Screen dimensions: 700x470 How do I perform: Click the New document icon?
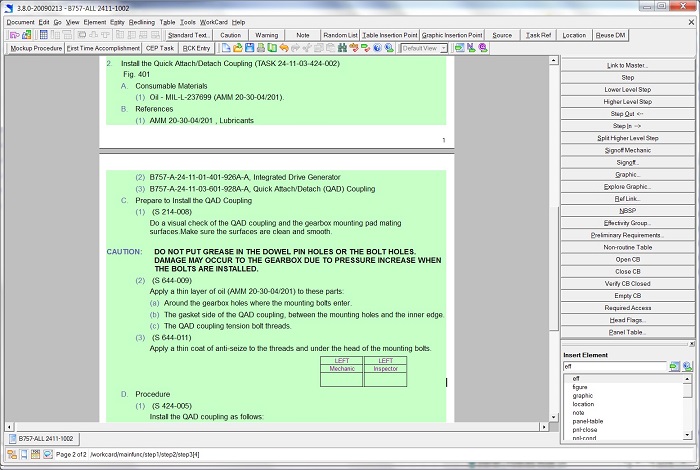click(226, 48)
